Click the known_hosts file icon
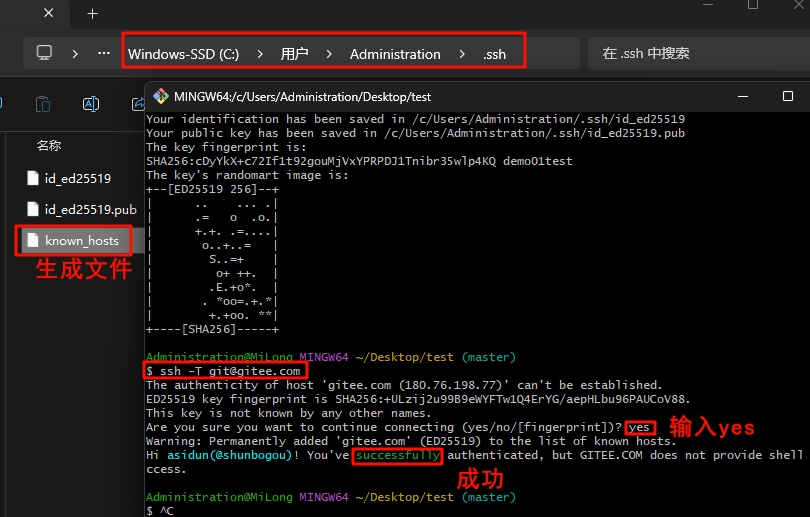Viewport: 810px width, 517px height. click(33, 240)
